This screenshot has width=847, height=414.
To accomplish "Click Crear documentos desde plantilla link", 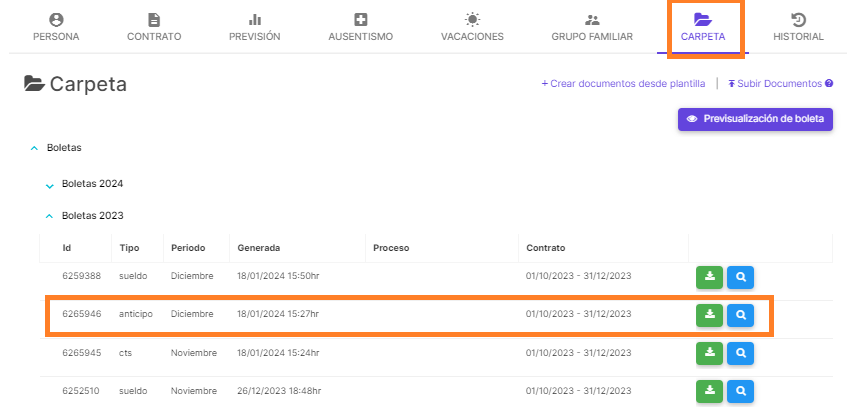I will (623, 84).
